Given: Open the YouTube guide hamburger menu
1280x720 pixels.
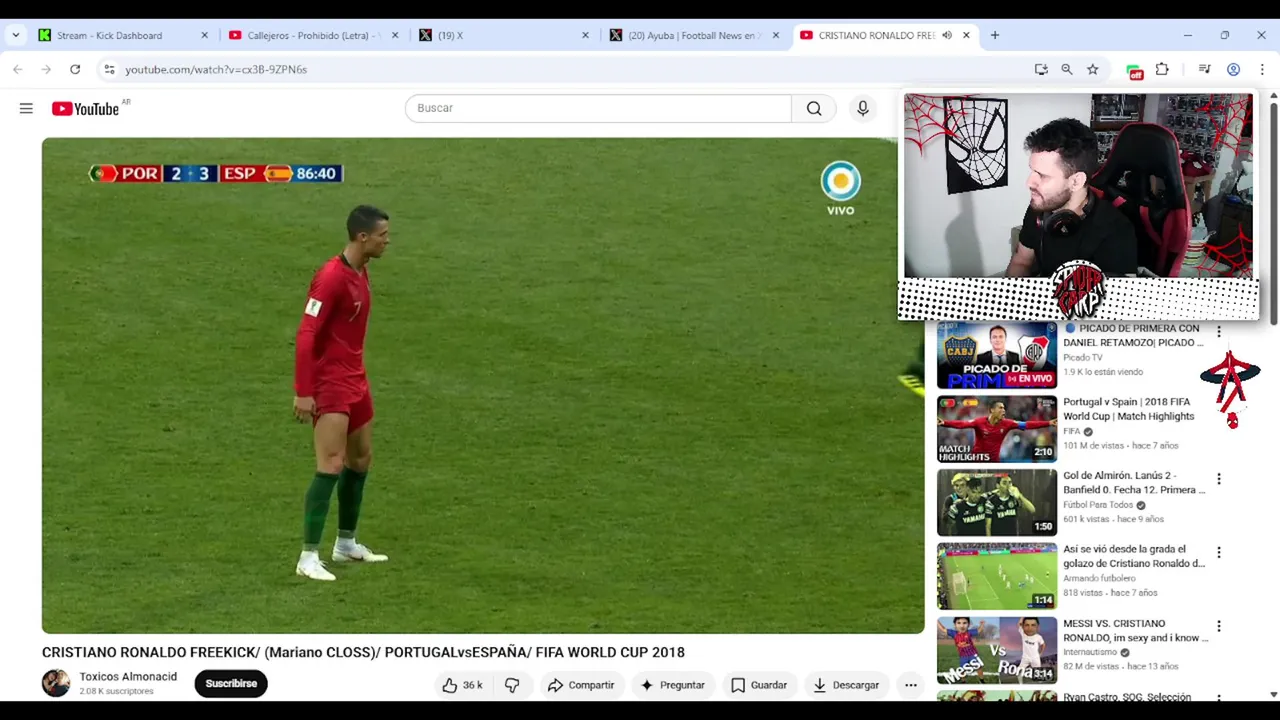Looking at the screenshot, I should 26,108.
